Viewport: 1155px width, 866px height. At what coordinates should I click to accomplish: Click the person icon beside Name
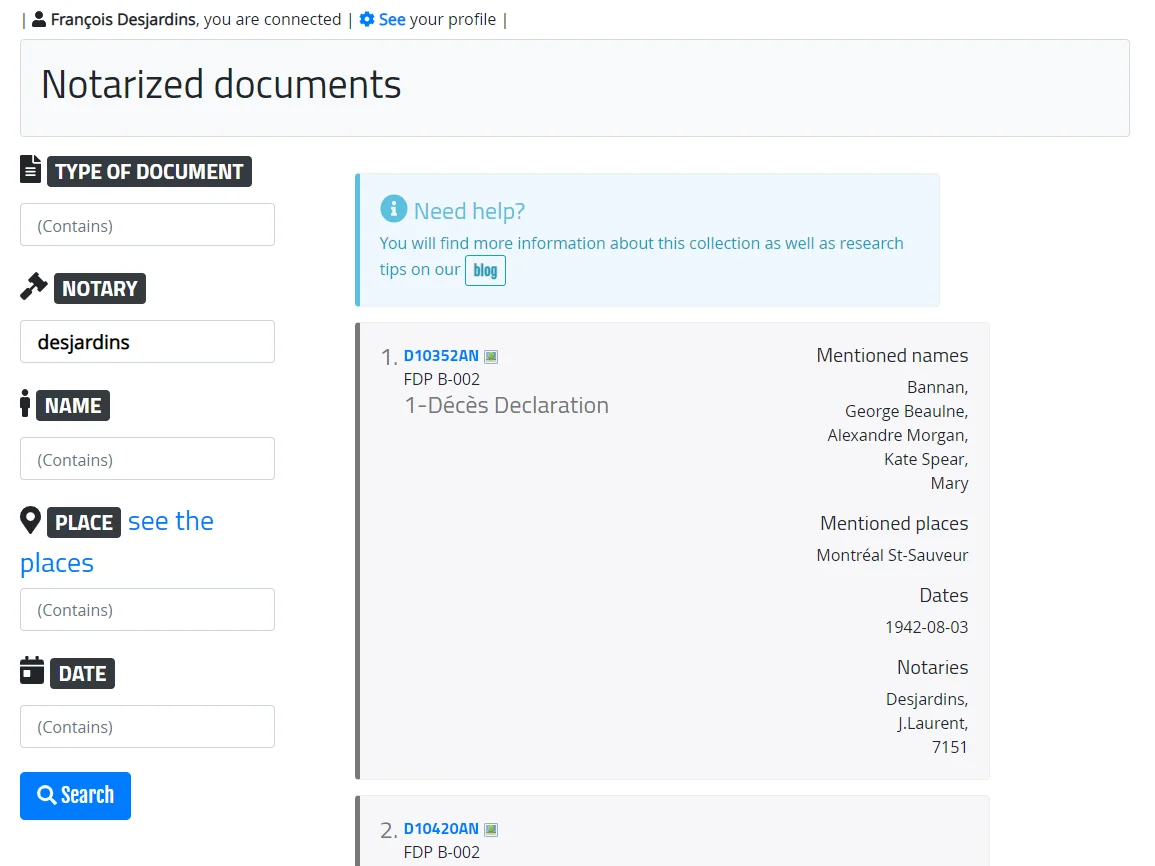(25, 403)
